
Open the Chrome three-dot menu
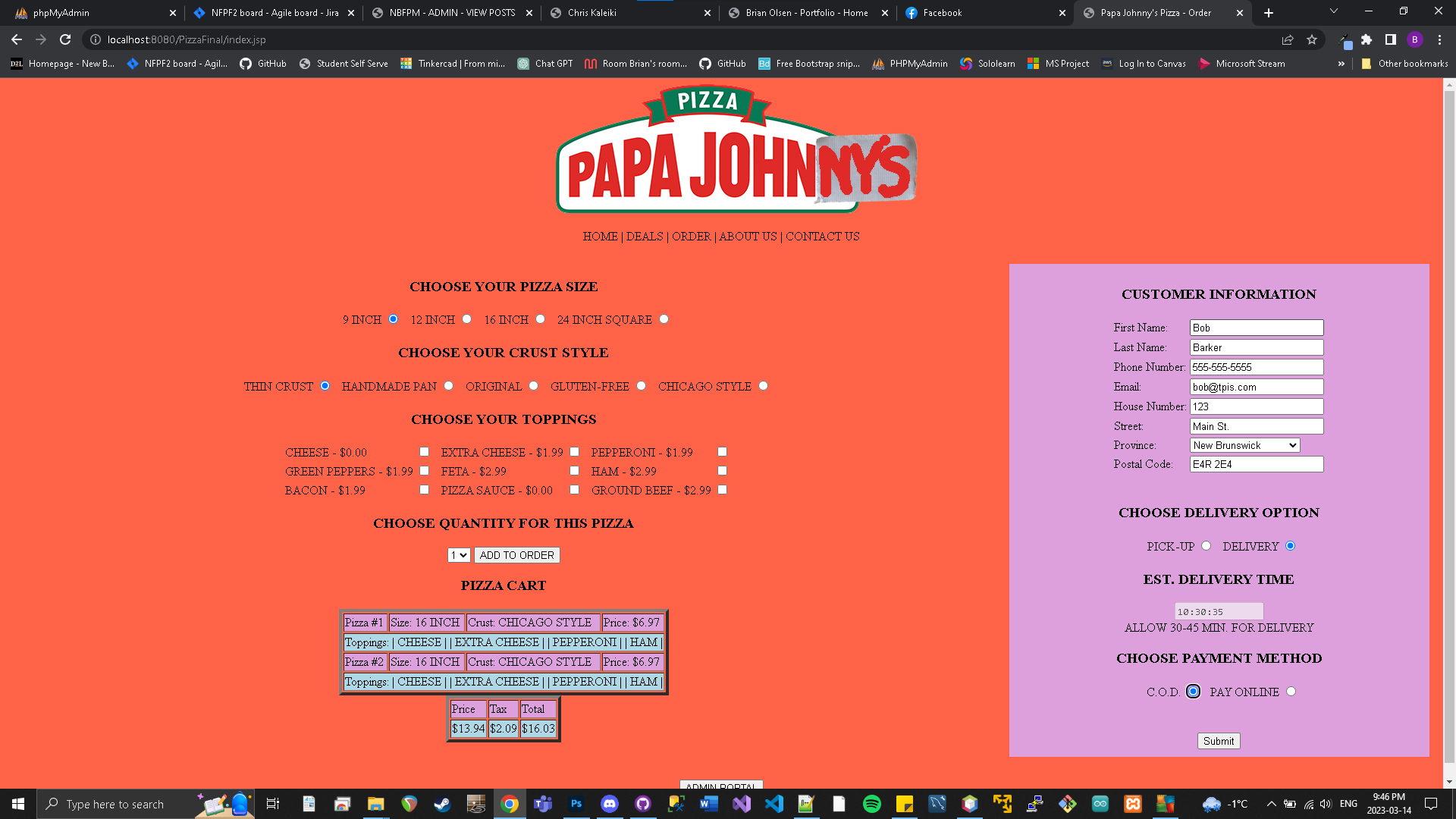click(1439, 39)
